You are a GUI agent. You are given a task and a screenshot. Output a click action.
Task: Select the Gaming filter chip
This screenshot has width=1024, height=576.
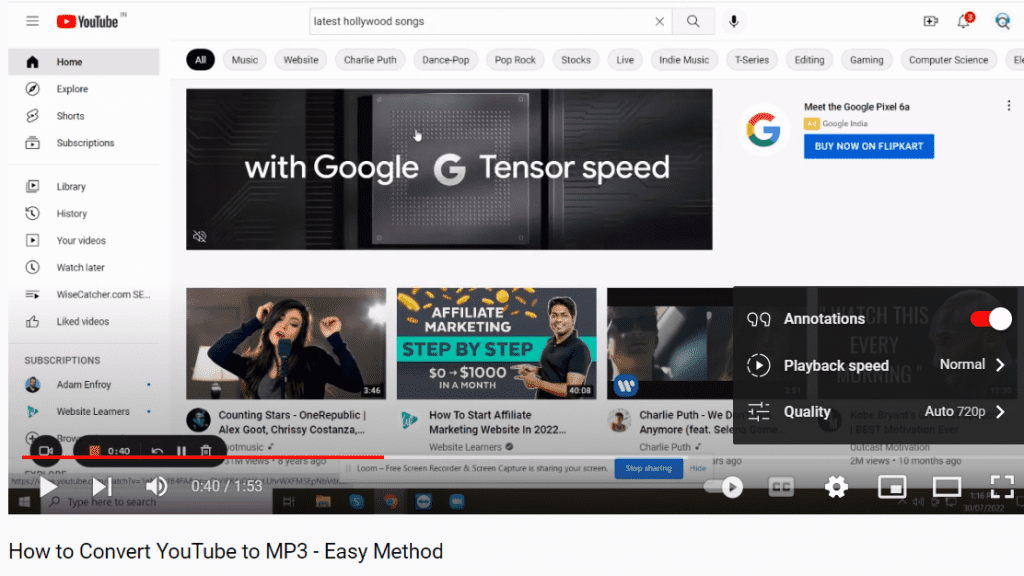867,60
